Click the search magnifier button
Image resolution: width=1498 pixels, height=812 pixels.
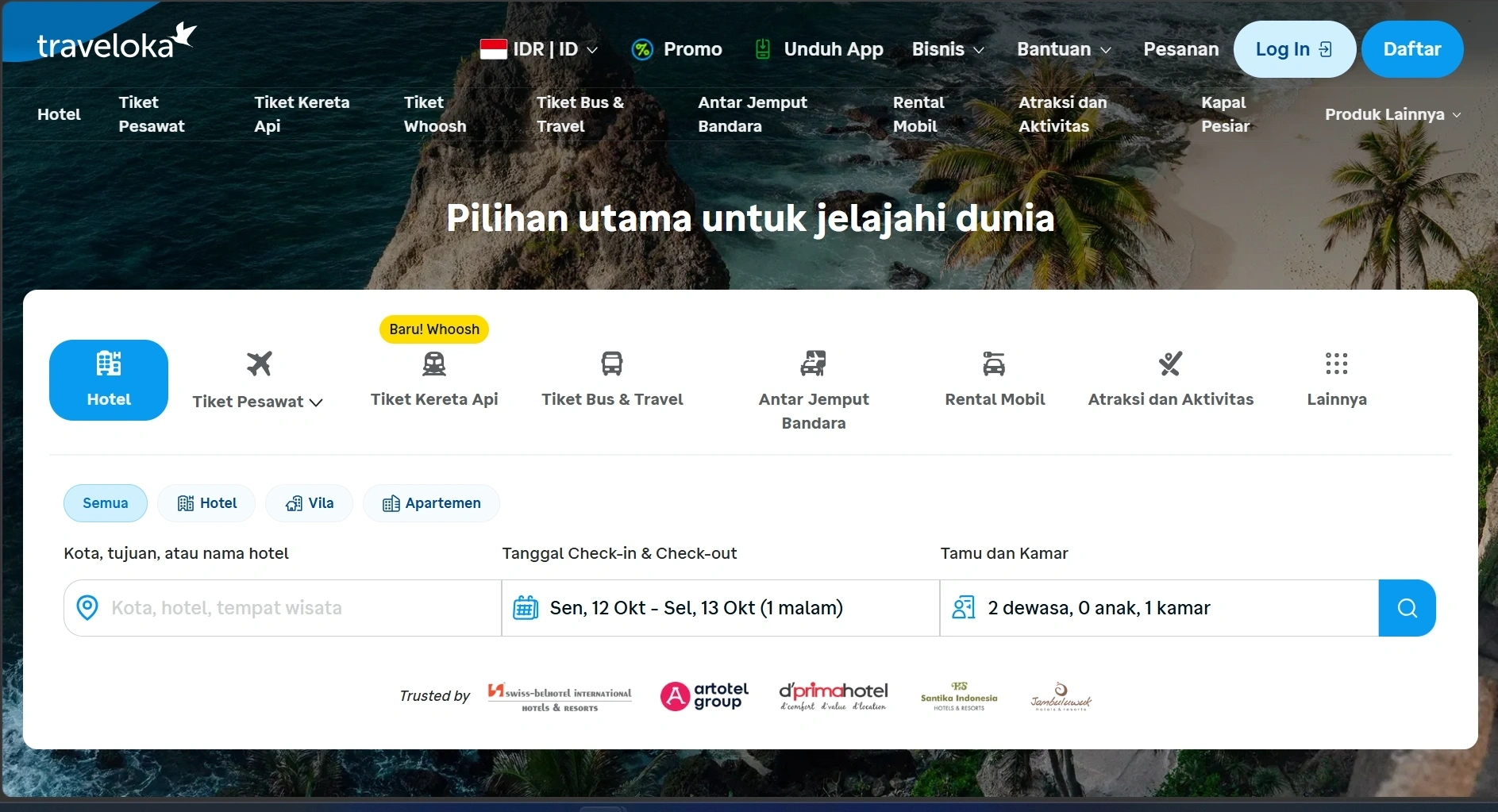(x=1407, y=608)
